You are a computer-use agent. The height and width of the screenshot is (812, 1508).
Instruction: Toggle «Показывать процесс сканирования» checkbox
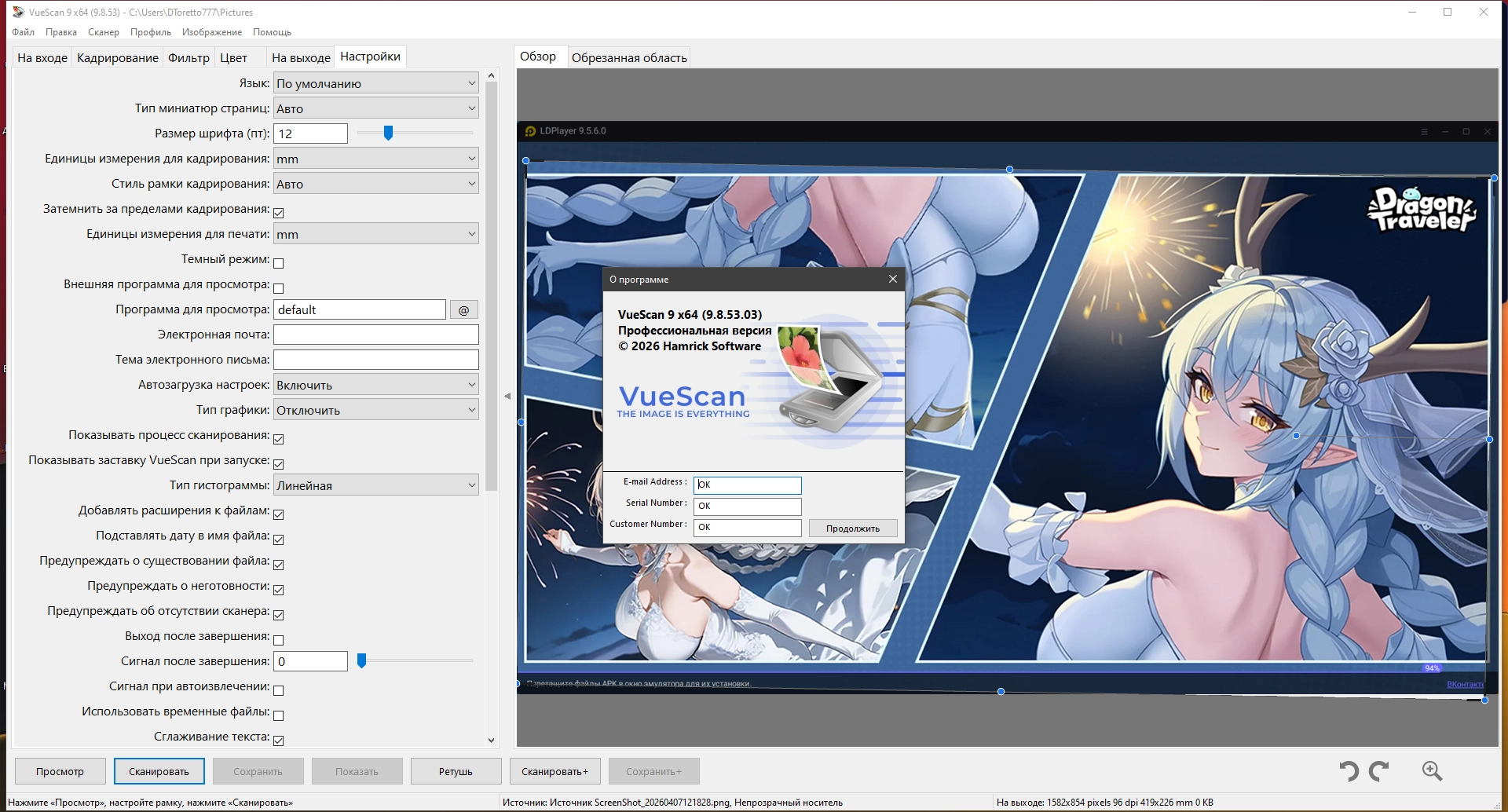(279, 439)
